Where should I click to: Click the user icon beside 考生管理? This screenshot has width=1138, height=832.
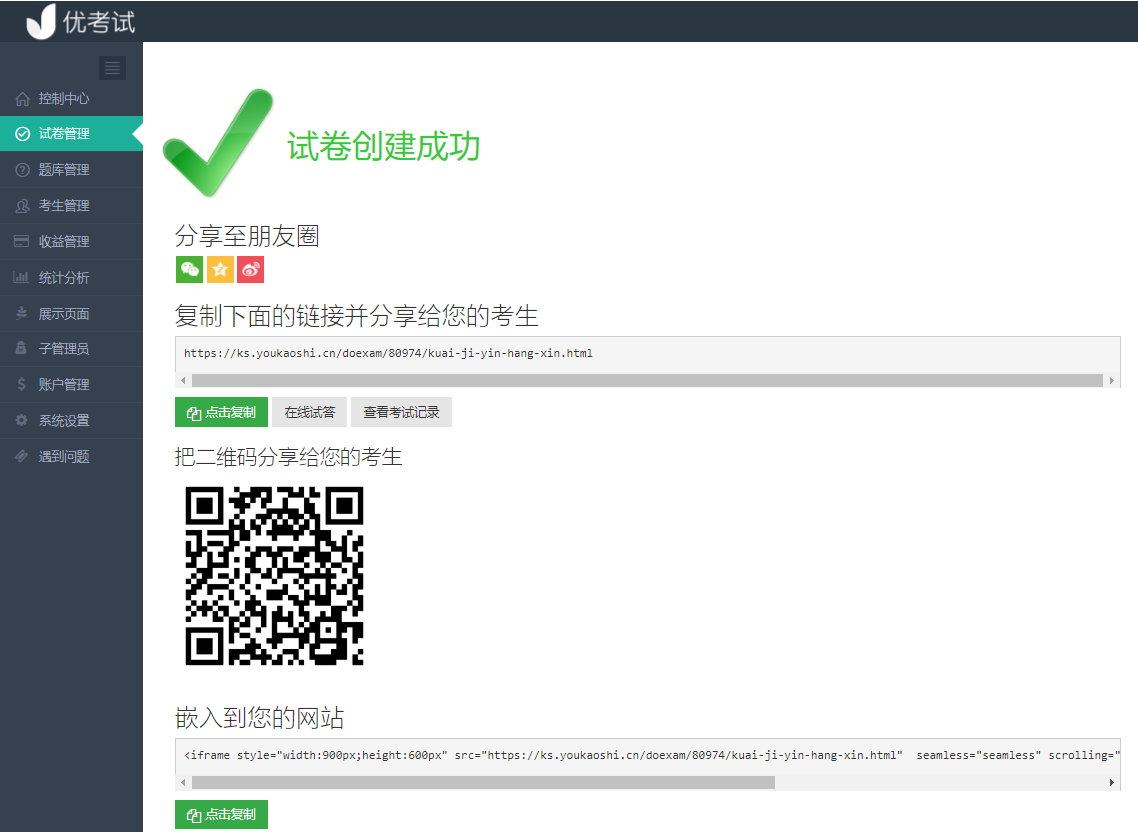pos(22,206)
